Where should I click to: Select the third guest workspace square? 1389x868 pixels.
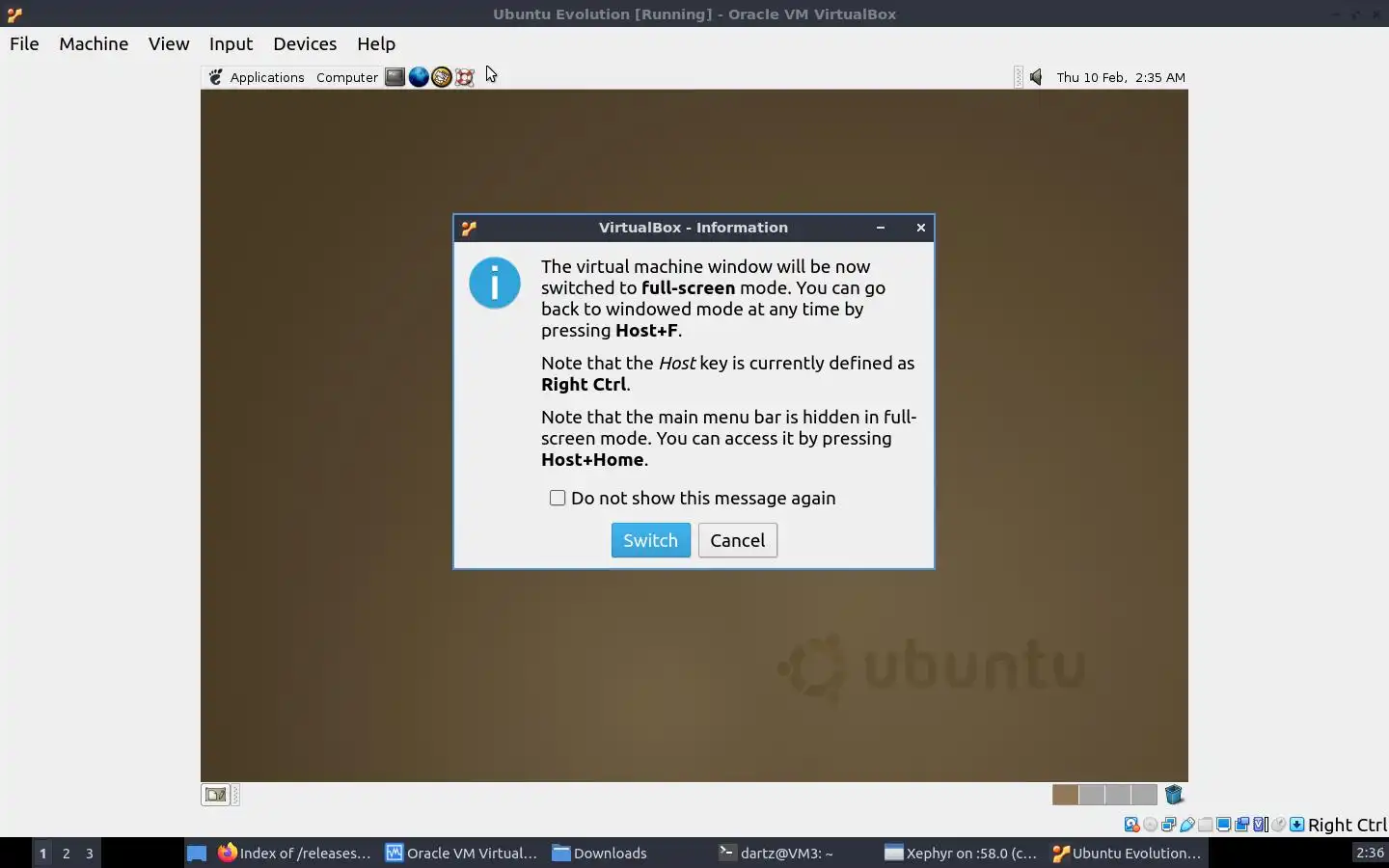click(x=1118, y=795)
